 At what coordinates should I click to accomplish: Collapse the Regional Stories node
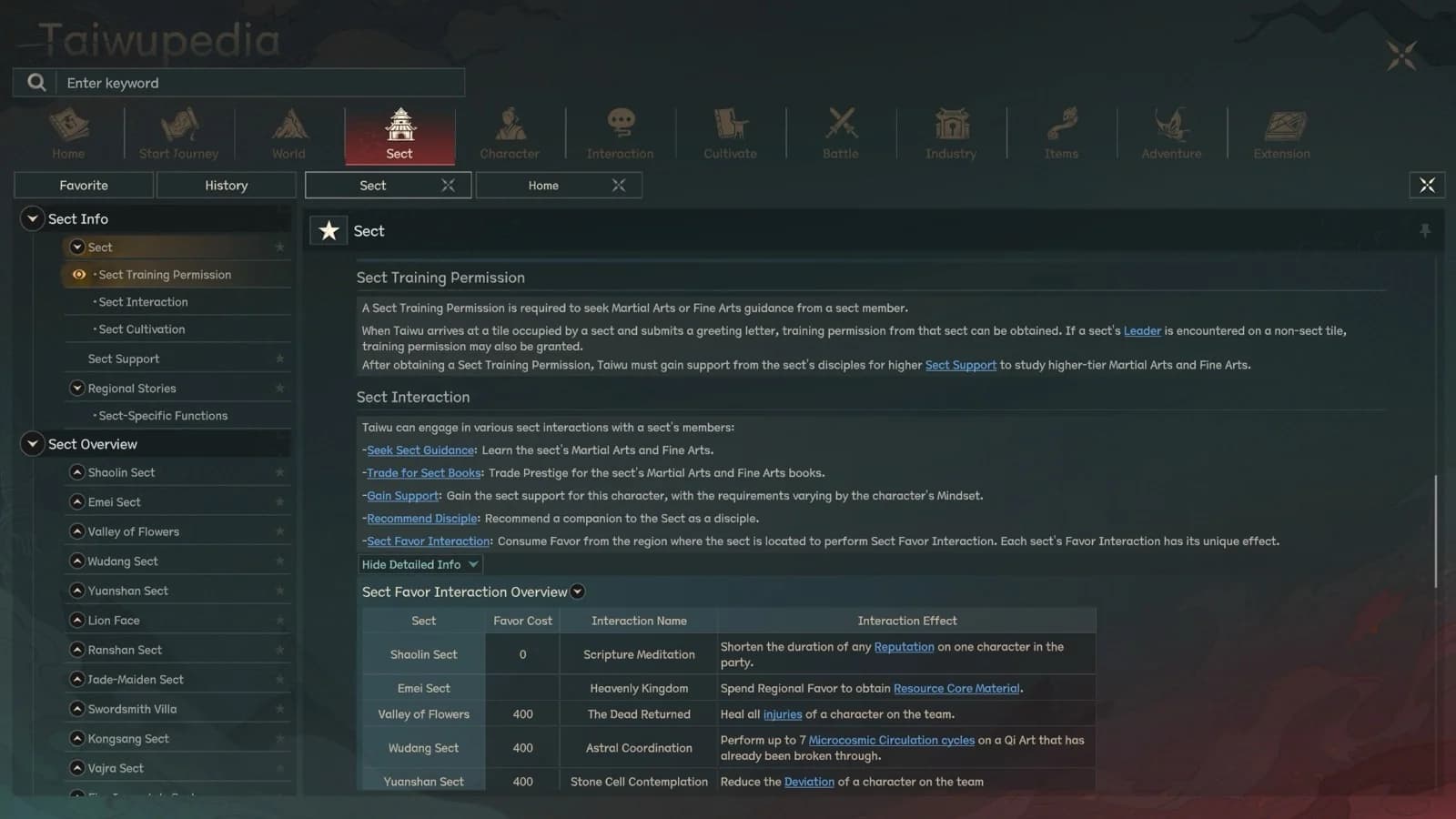(77, 389)
